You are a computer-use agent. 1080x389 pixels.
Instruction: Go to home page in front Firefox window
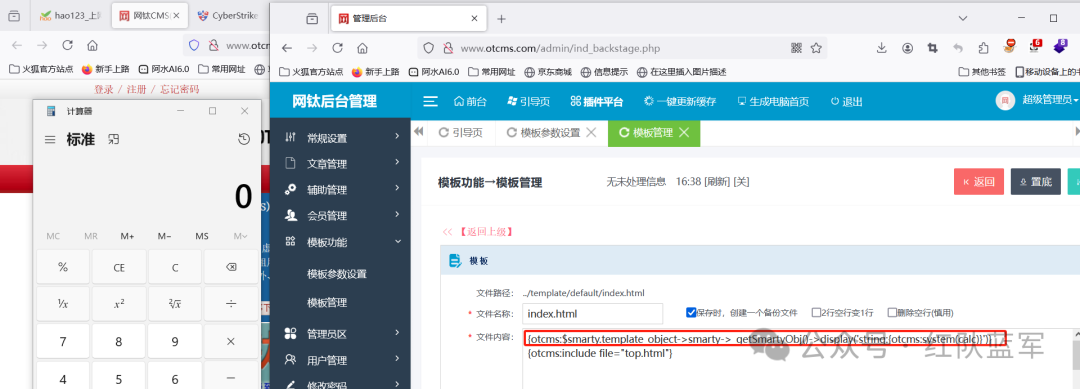tap(362, 48)
